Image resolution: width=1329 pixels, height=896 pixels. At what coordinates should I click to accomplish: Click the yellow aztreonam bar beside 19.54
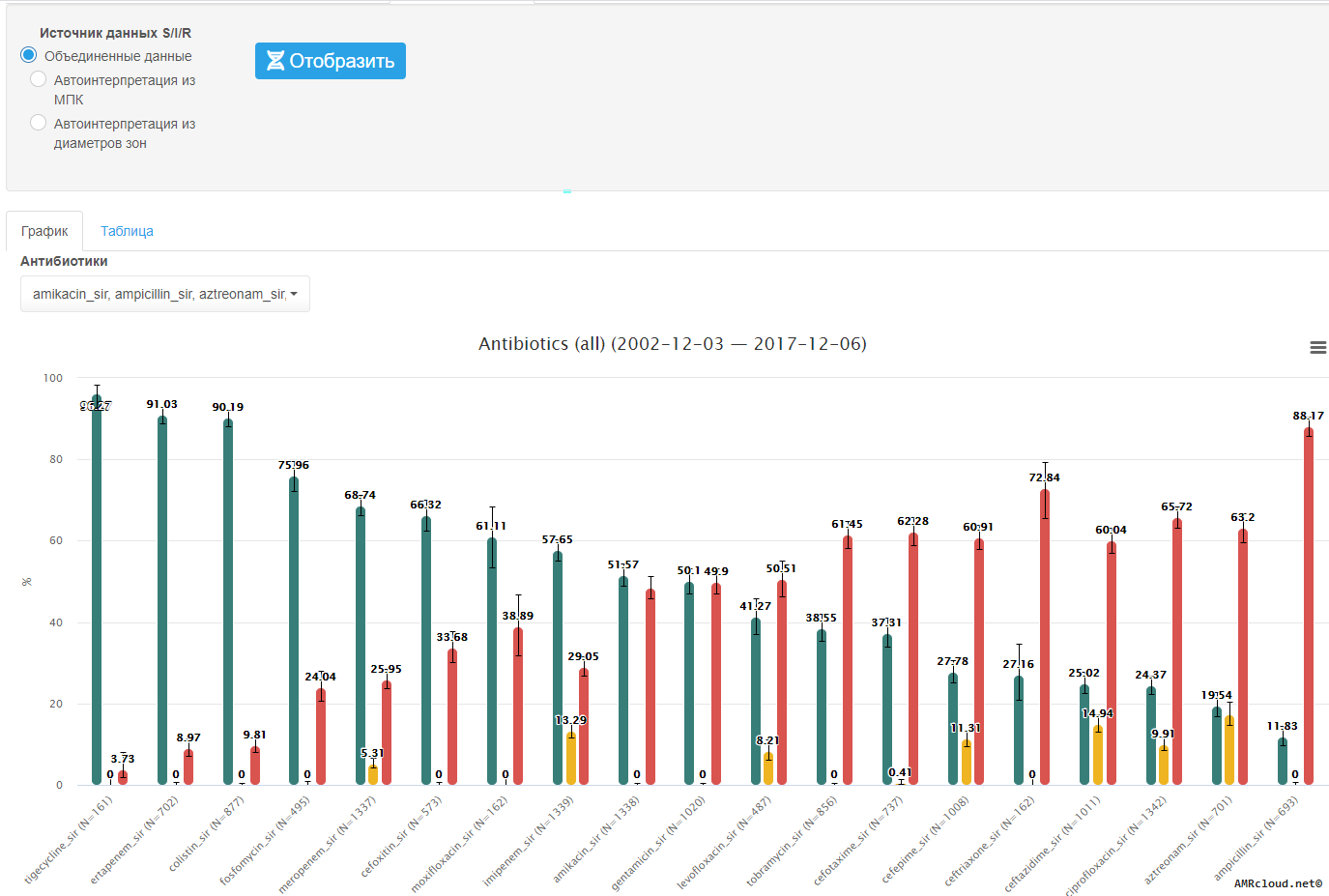click(x=1229, y=750)
